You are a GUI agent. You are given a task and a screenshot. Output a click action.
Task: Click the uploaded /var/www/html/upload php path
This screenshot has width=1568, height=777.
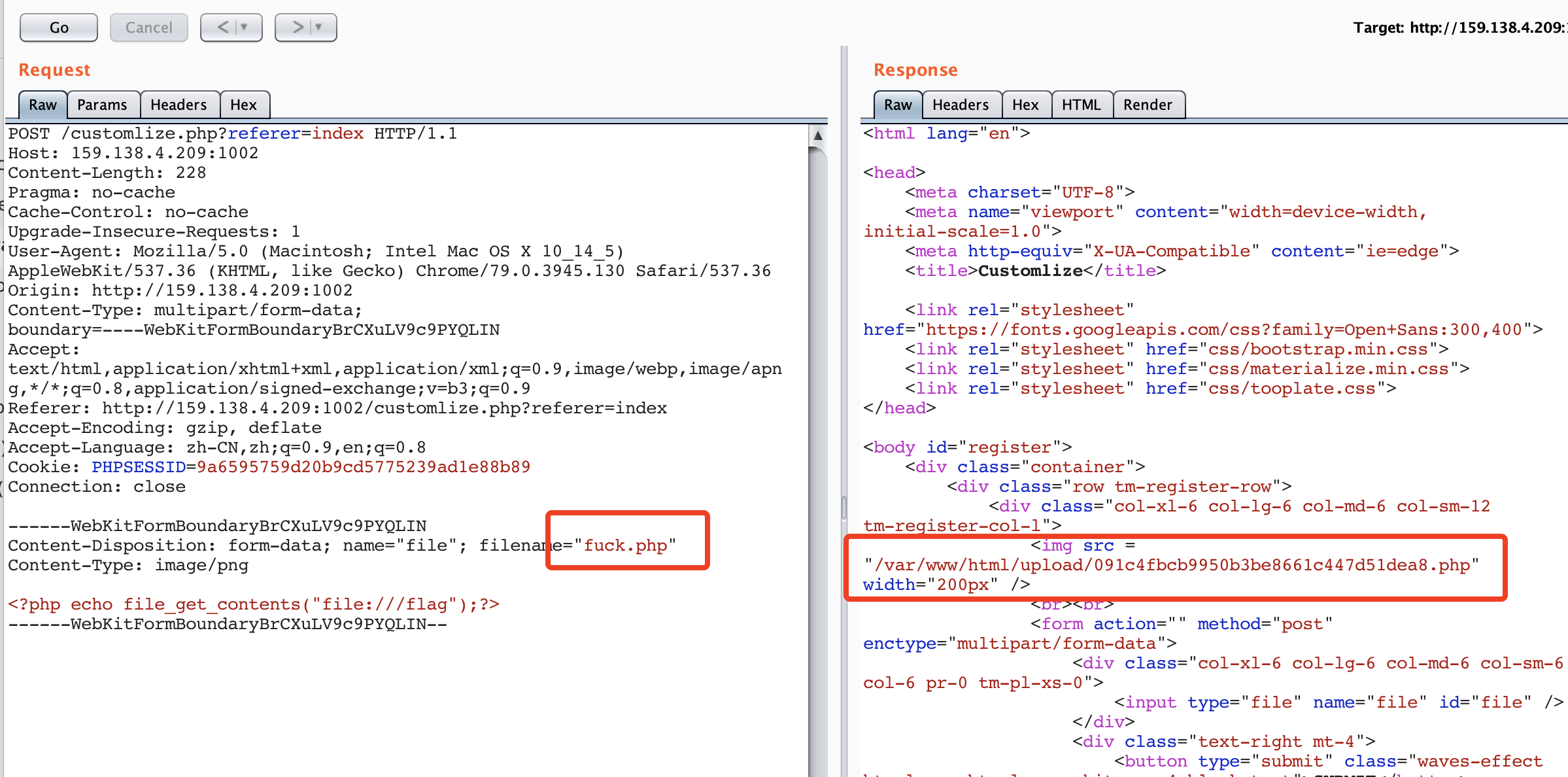tap(1171, 565)
